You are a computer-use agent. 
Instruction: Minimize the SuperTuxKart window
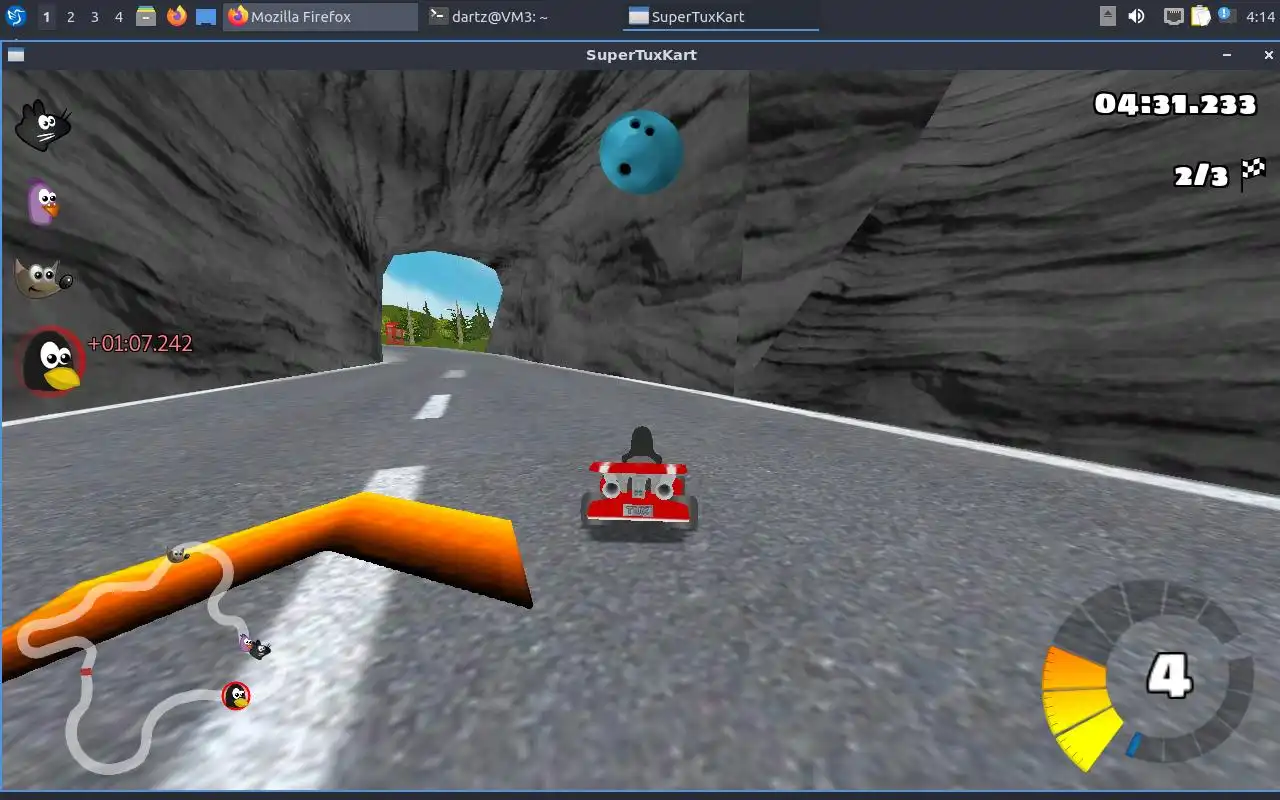tap(1227, 55)
